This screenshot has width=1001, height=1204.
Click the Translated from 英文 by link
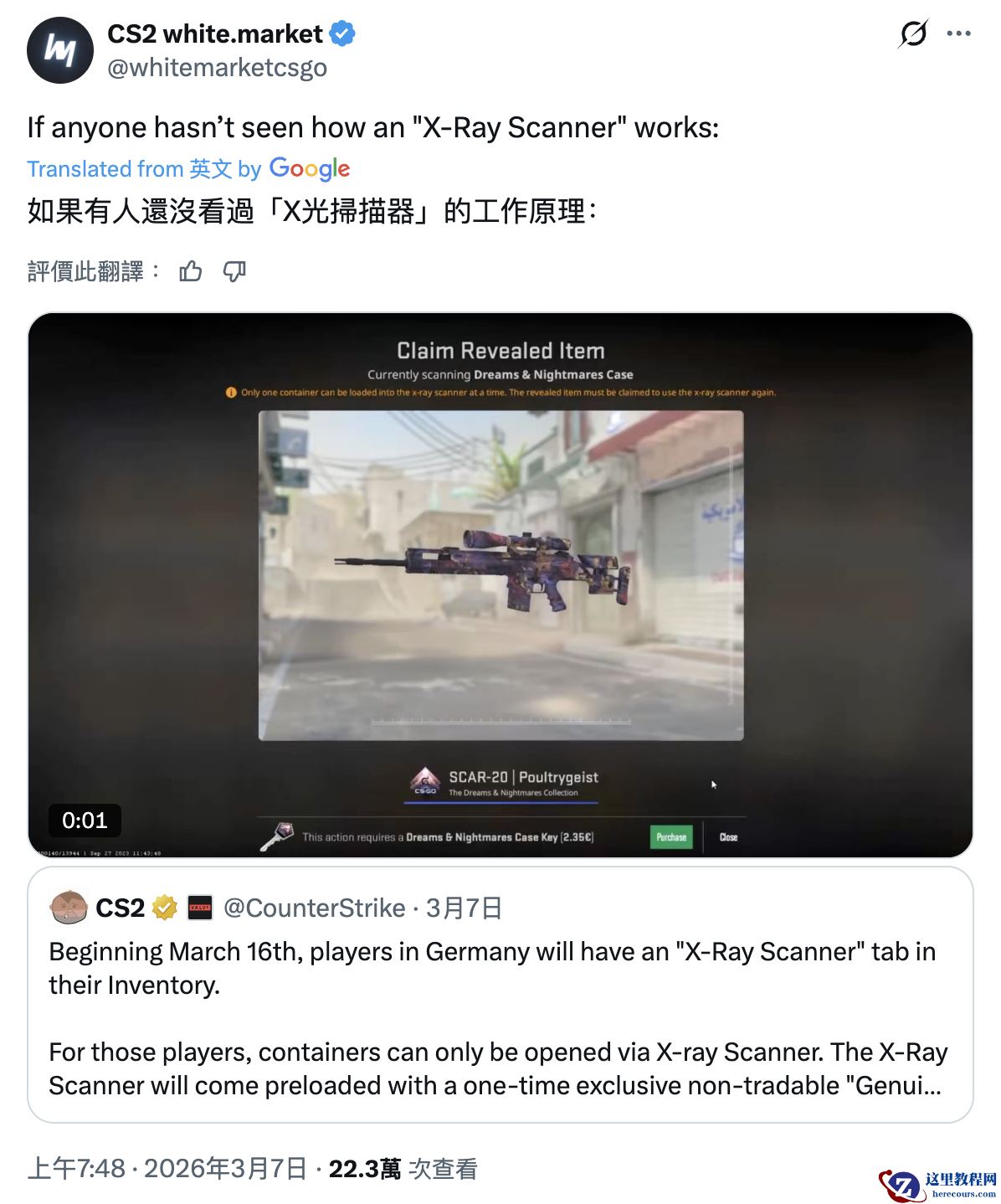[144, 169]
